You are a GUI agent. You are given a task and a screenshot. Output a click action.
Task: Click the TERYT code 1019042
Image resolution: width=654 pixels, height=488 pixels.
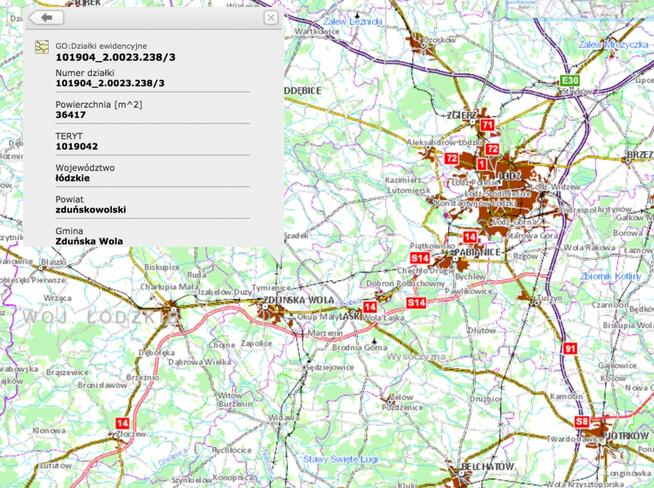[77, 146]
